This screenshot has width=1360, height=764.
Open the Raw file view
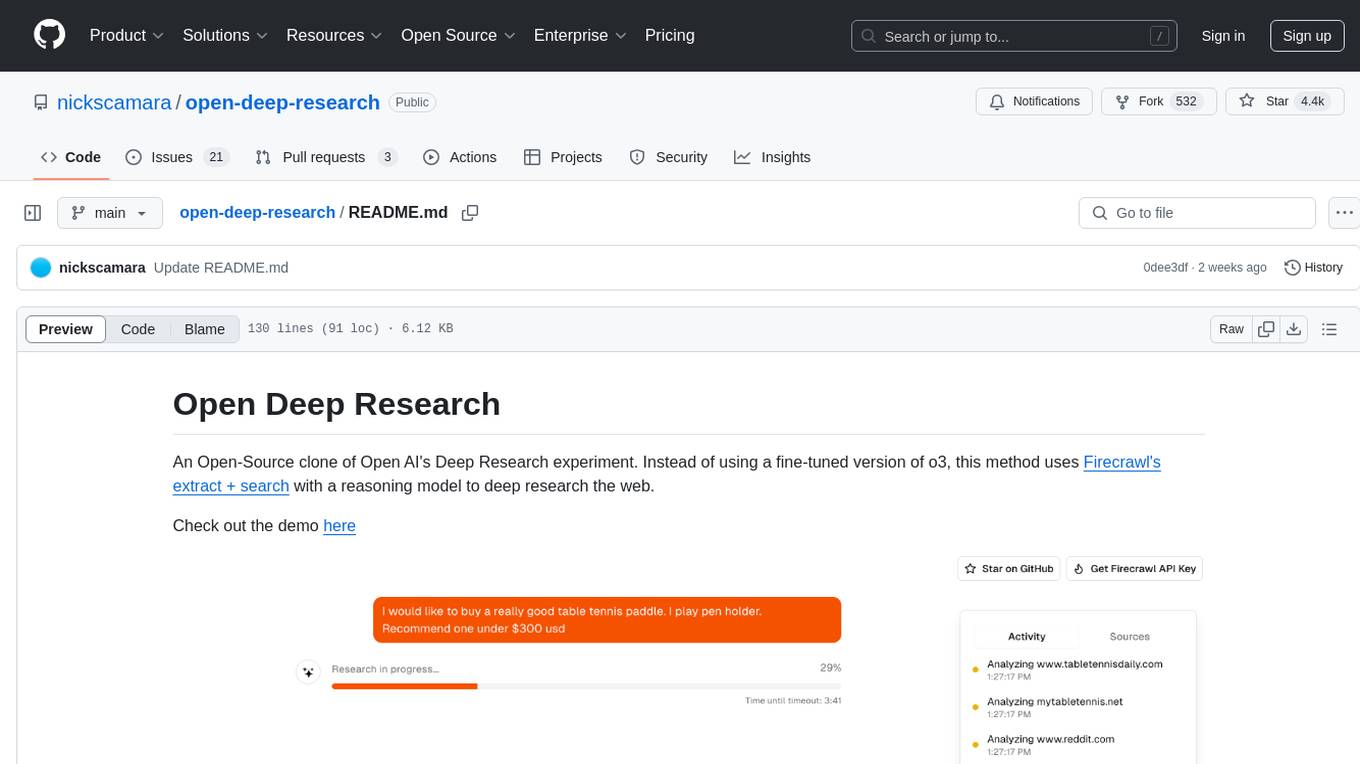[x=1231, y=329]
